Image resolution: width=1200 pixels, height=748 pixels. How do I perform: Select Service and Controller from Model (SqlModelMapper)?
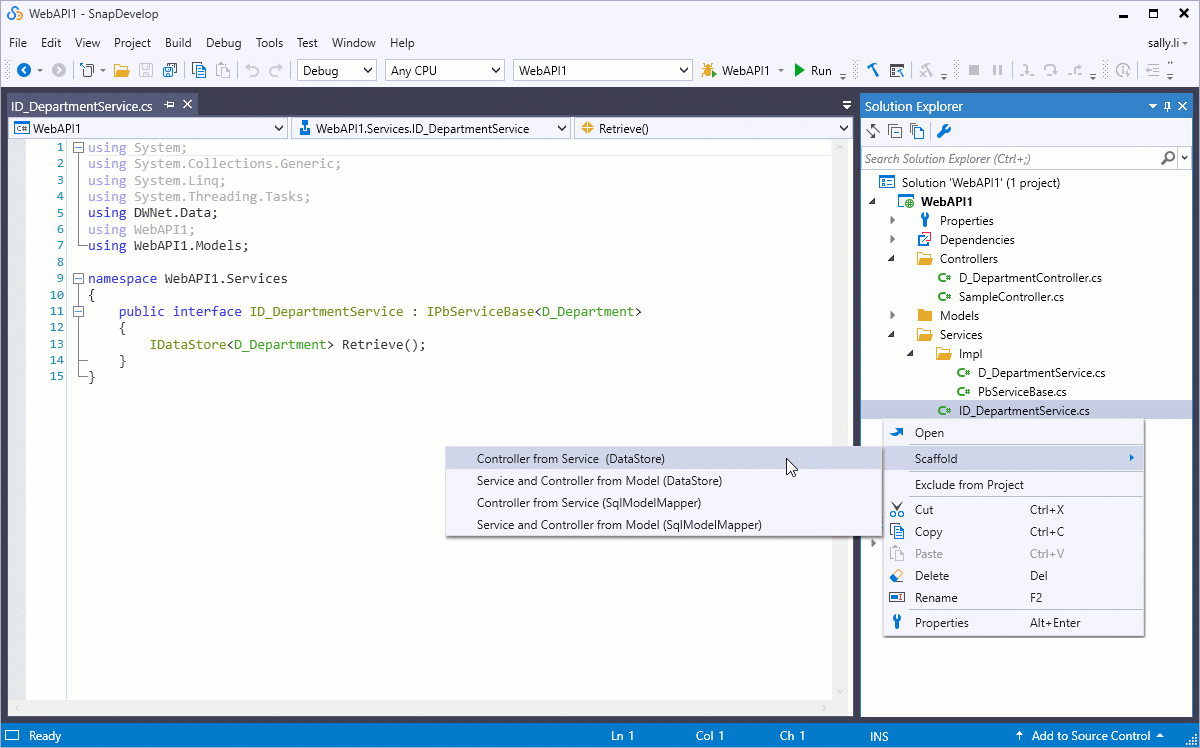664,525
